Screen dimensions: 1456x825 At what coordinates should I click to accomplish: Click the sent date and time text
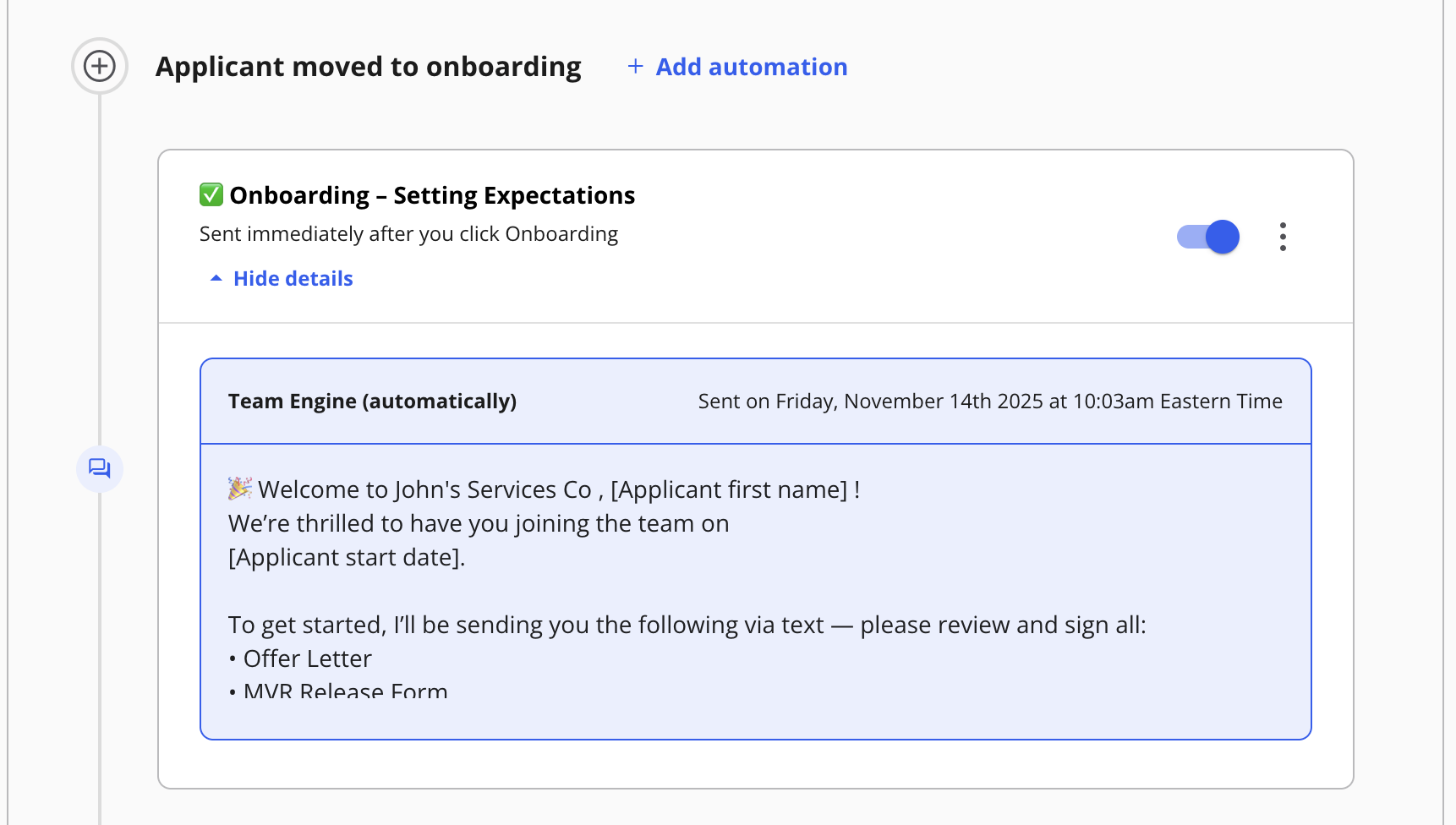[x=989, y=402]
